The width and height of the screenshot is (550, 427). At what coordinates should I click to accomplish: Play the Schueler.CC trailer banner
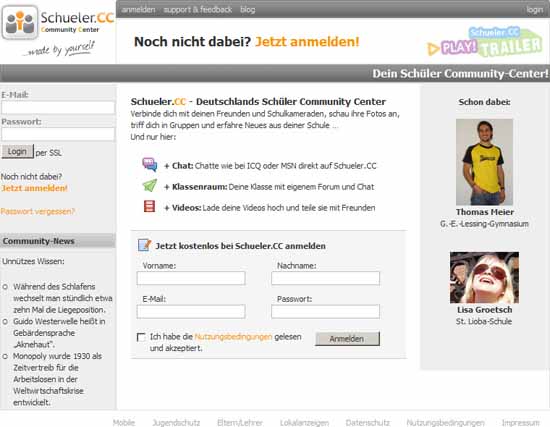[x=484, y=42]
